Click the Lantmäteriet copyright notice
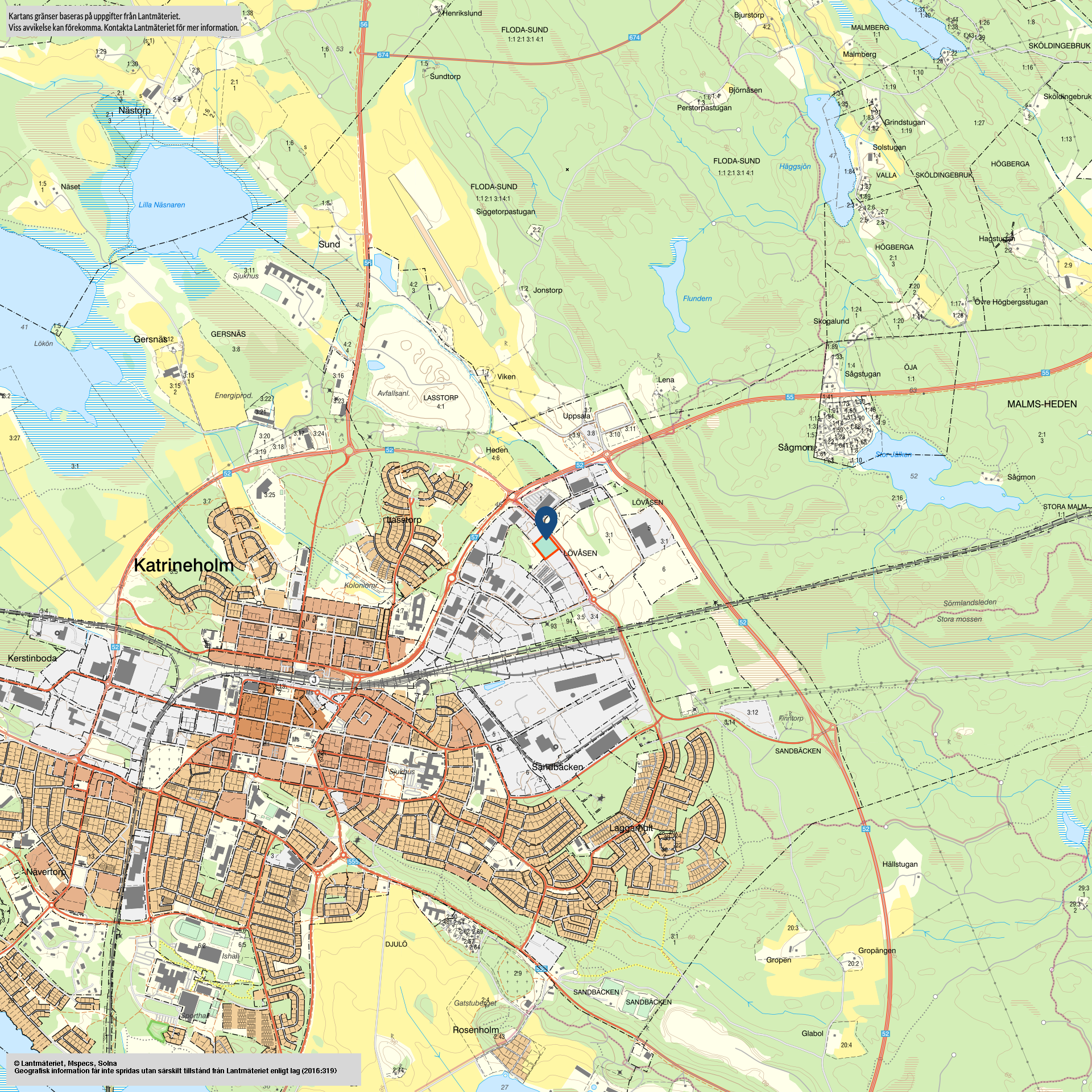This screenshot has width=1092, height=1092. click(x=175, y=1067)
